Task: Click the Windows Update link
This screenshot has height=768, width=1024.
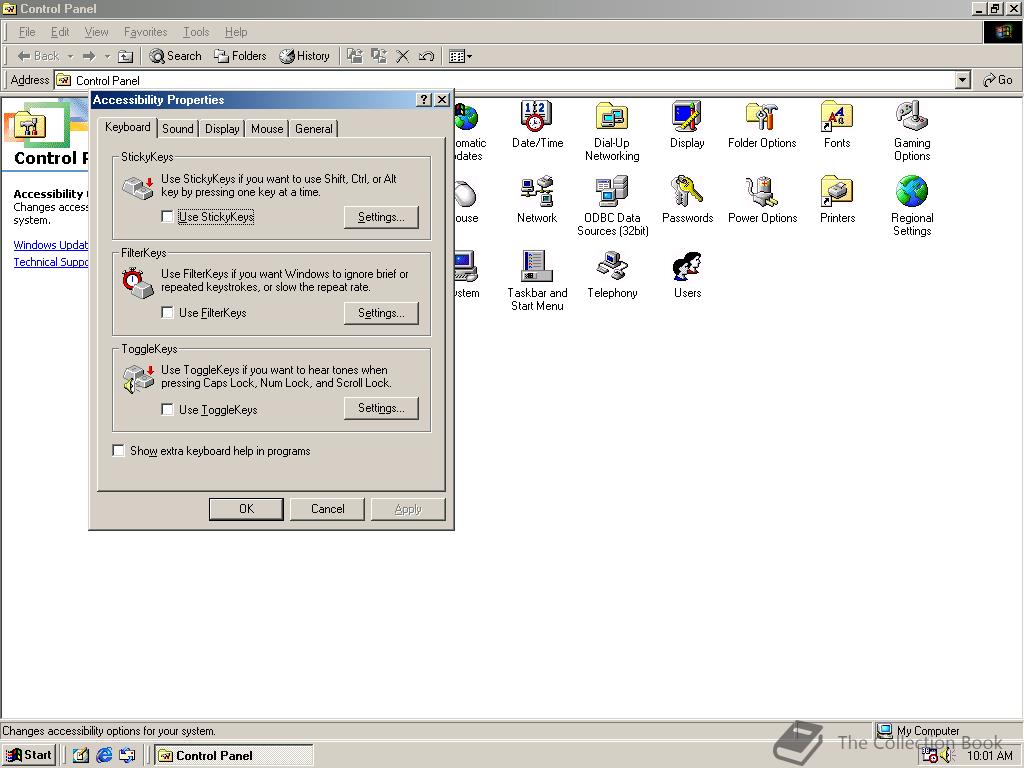Action: coord(51,245)
